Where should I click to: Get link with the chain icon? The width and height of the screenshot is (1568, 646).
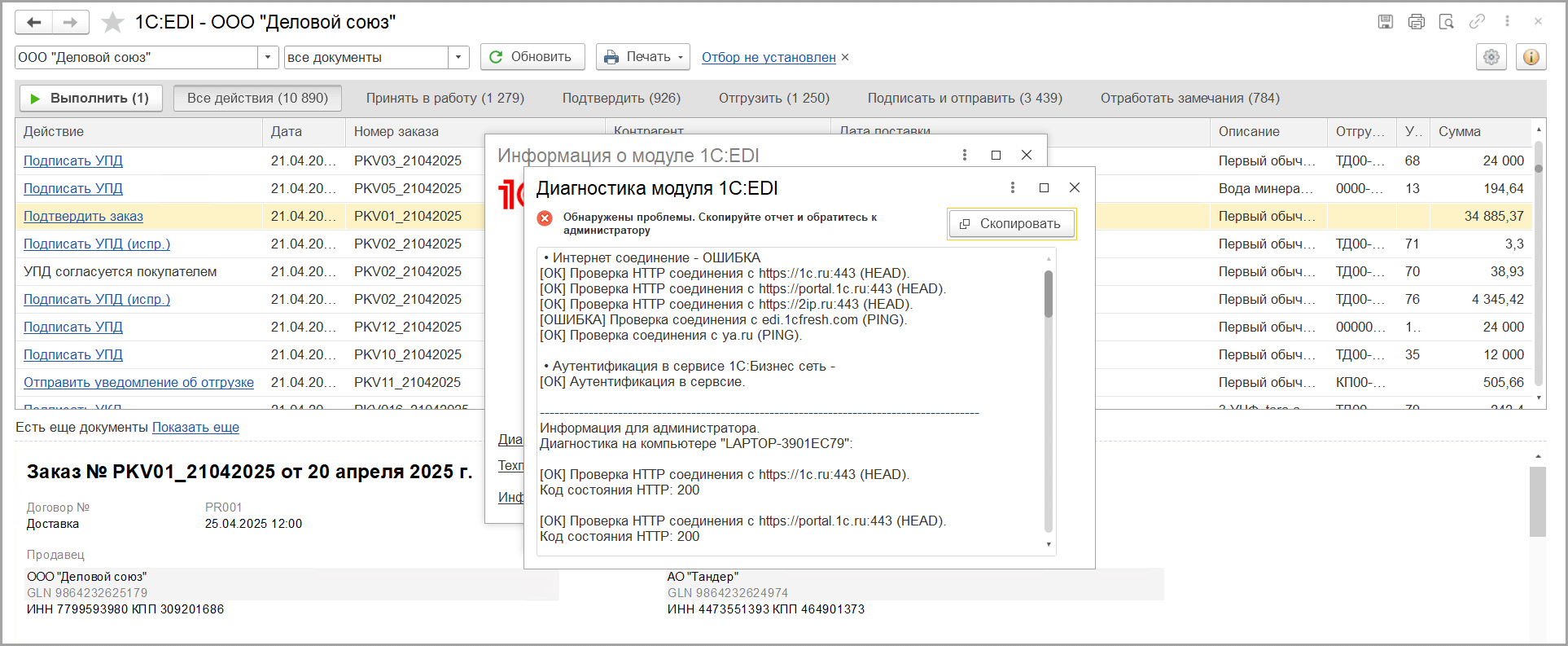tap(1477, 22)
